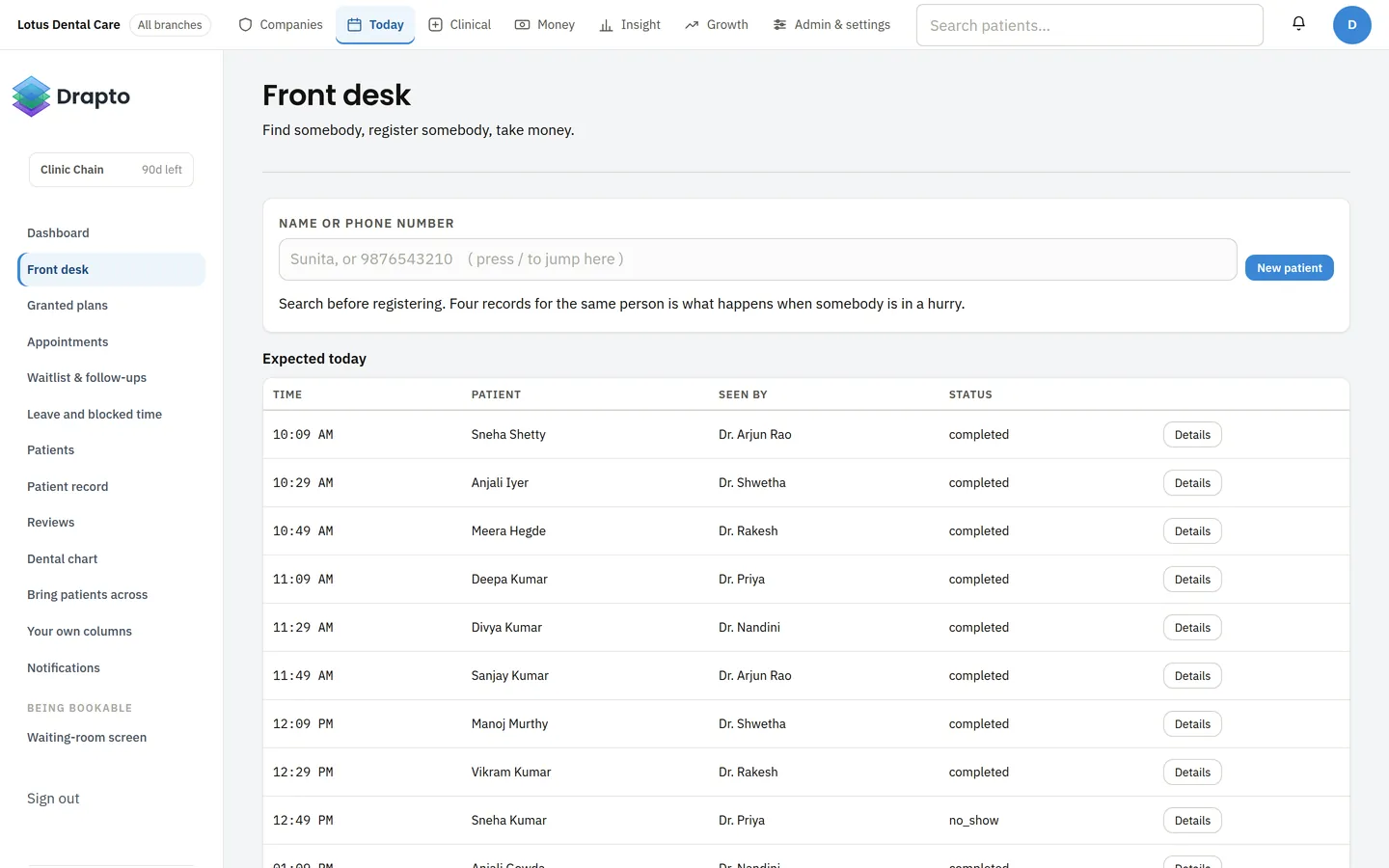Open Details for Anjali Iyer
Image resolution: width=1389 pixels, height=868 pixels.
click(x=1192, y=483)
